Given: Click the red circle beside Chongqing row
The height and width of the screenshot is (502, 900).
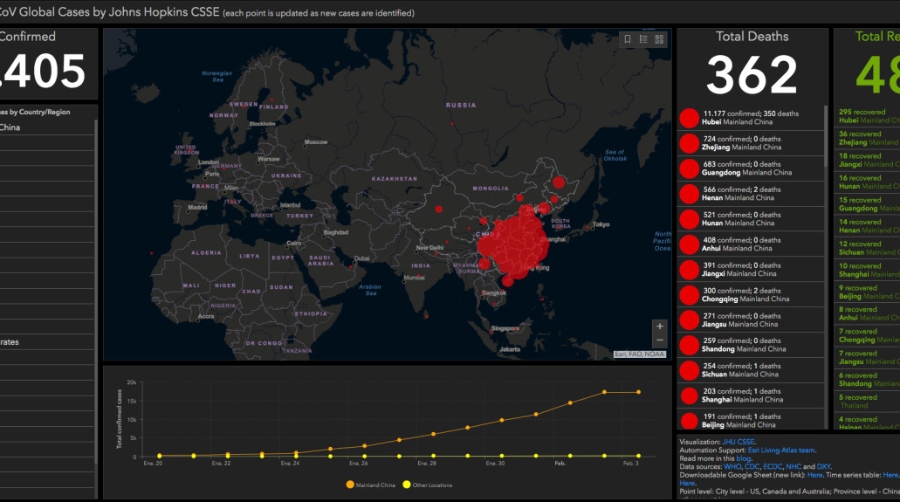Looking at the screenshot, I should (x=689, y=295).
